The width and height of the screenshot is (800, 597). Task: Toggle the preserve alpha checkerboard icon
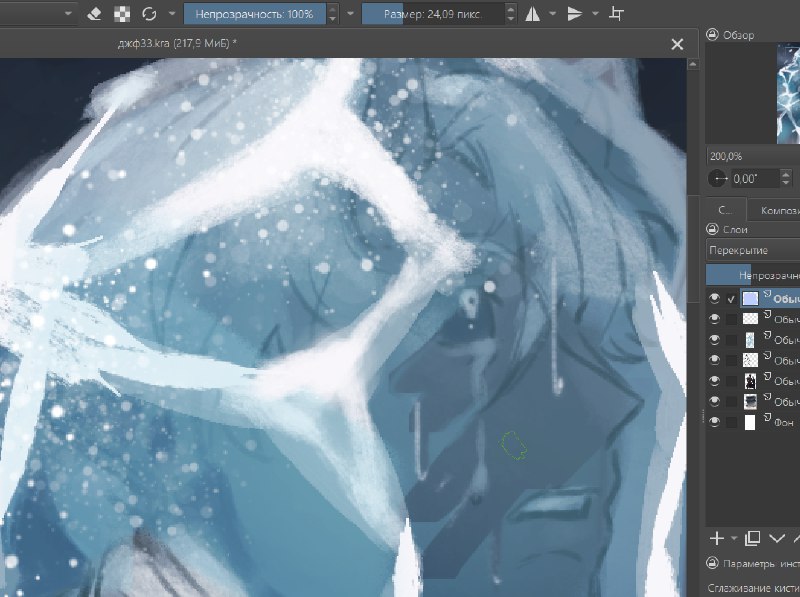coord(121,14)
